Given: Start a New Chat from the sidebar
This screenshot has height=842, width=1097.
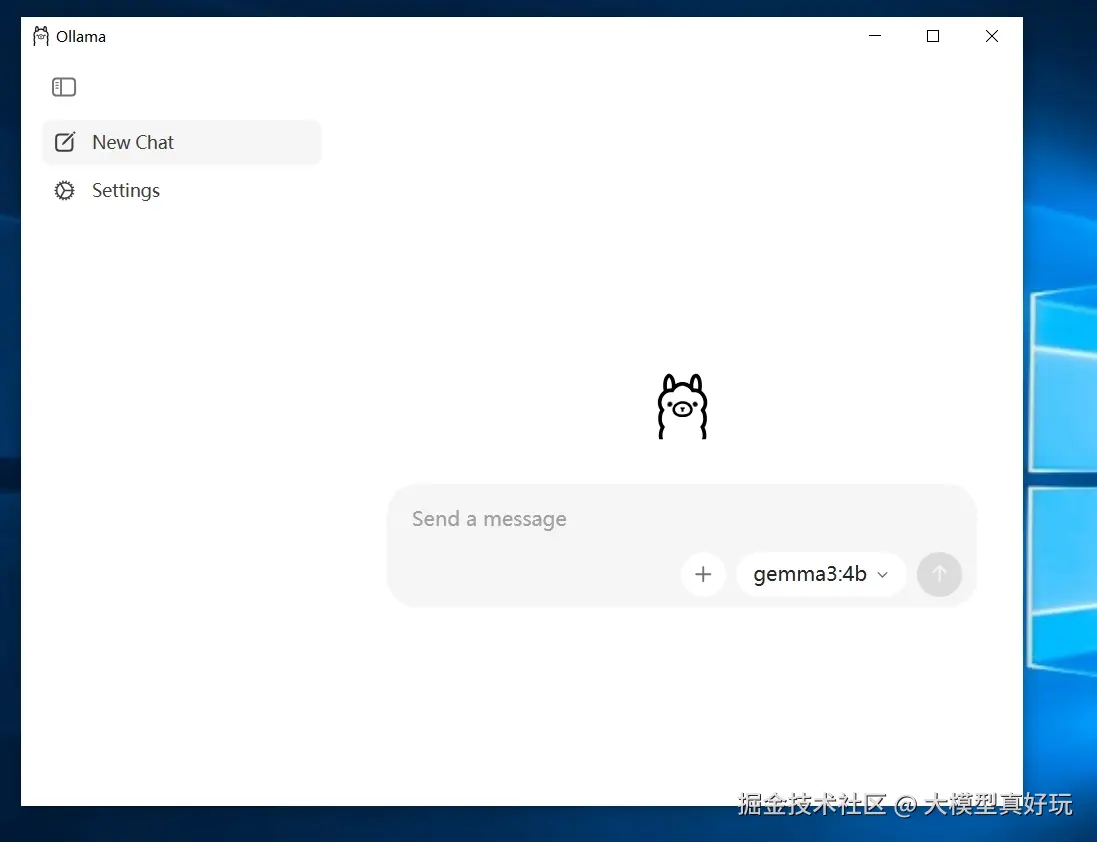Looking at the screenshot, I should point(182,142).
